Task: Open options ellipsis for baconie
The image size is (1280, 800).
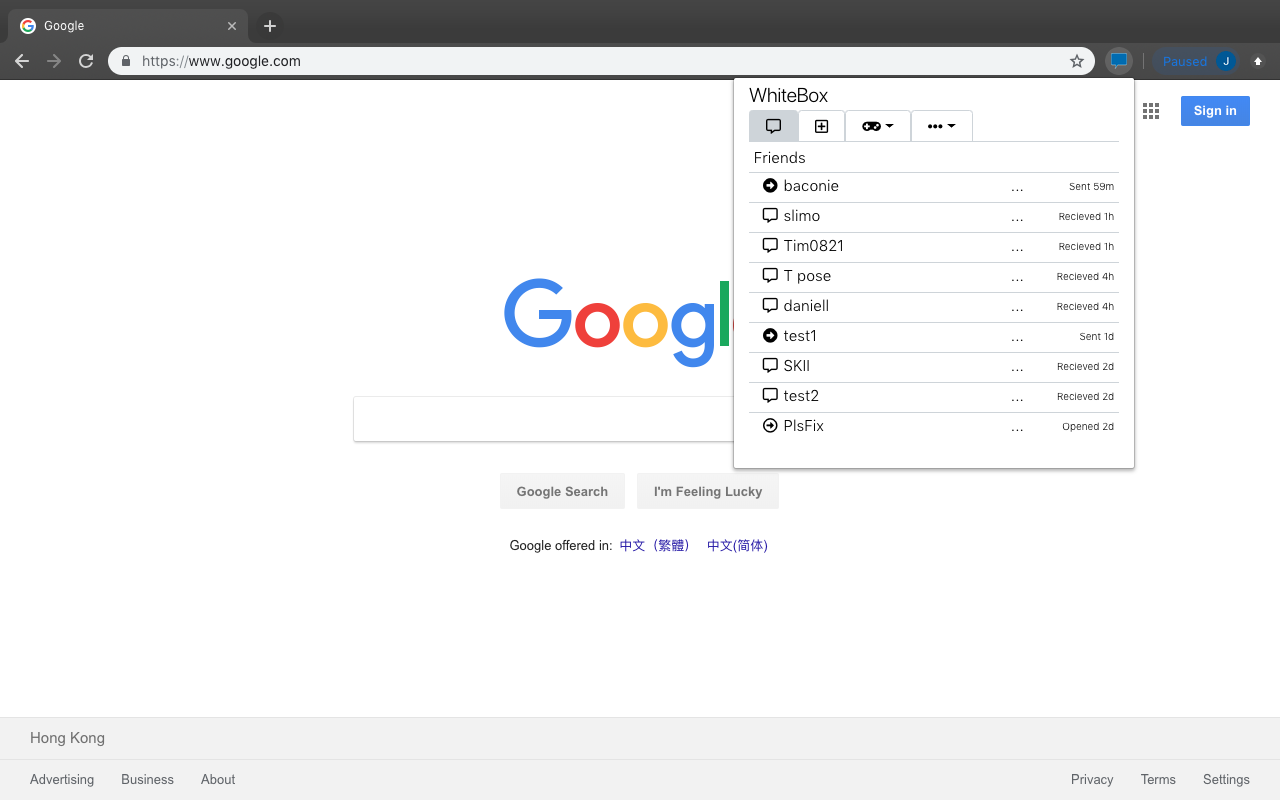Action: click(1017, 187)
